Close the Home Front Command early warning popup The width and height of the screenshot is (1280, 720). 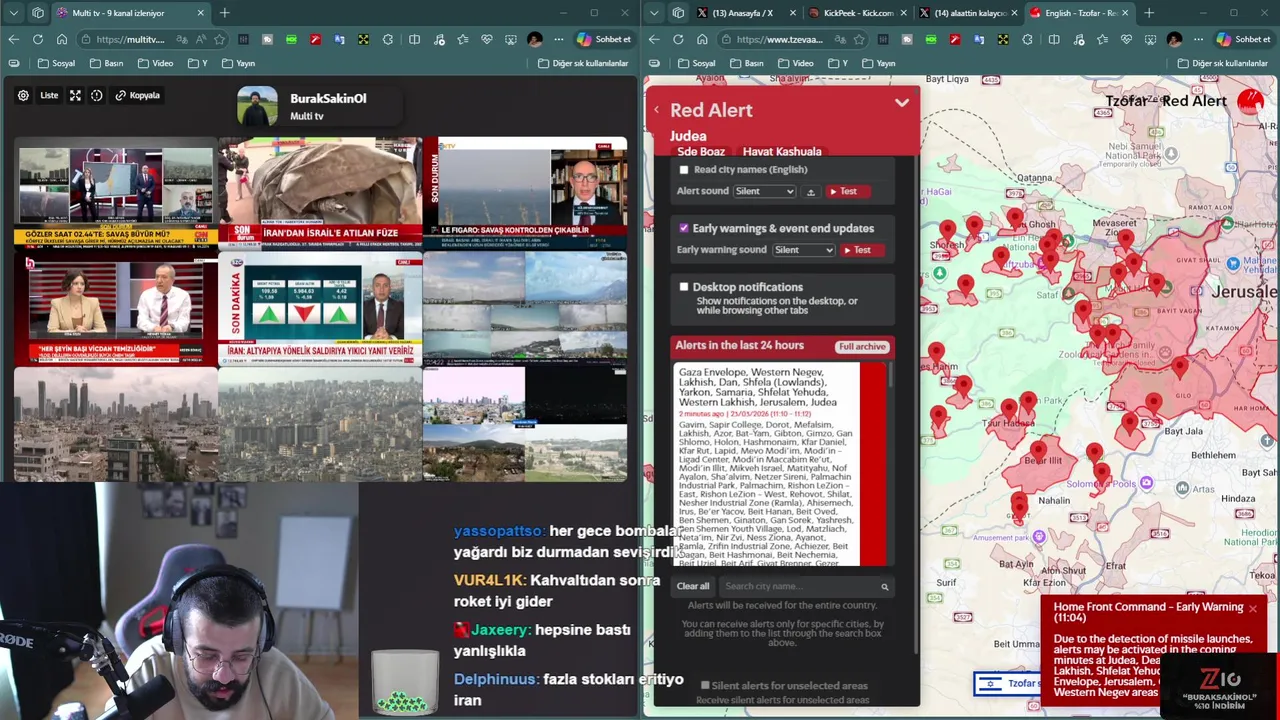(1252, 608)
